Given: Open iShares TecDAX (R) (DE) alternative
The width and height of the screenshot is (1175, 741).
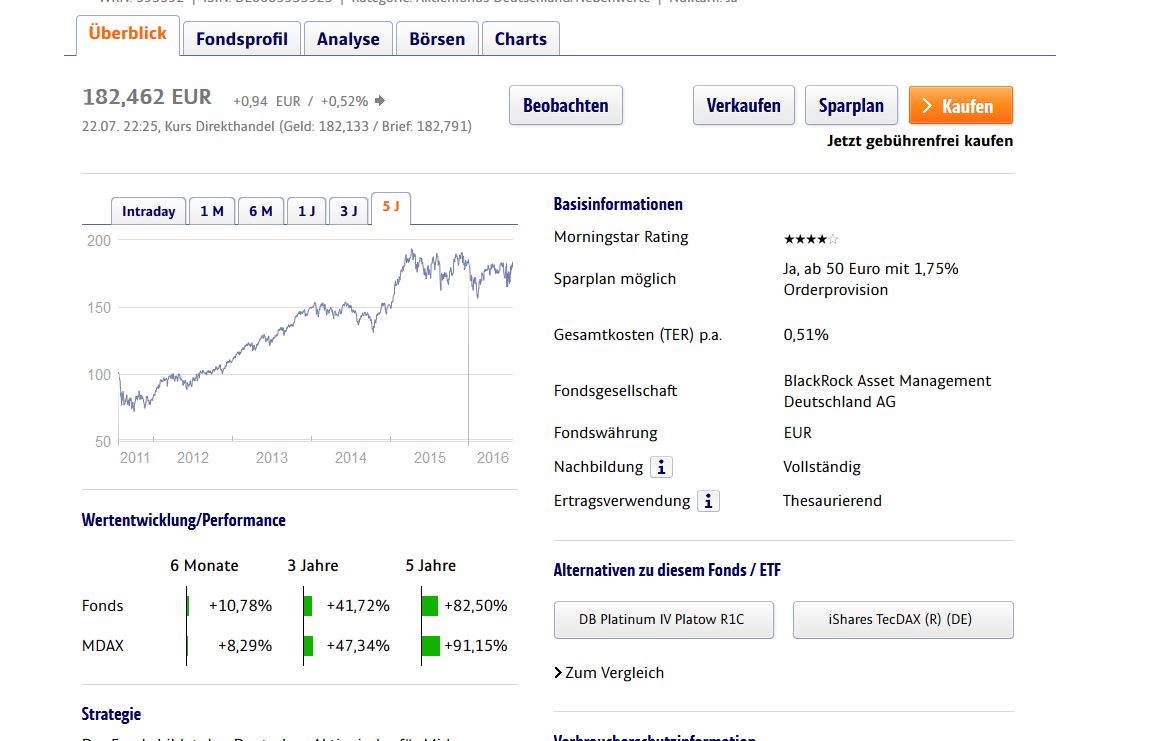Looking at the screenshot, I should (x=902, y=619).
